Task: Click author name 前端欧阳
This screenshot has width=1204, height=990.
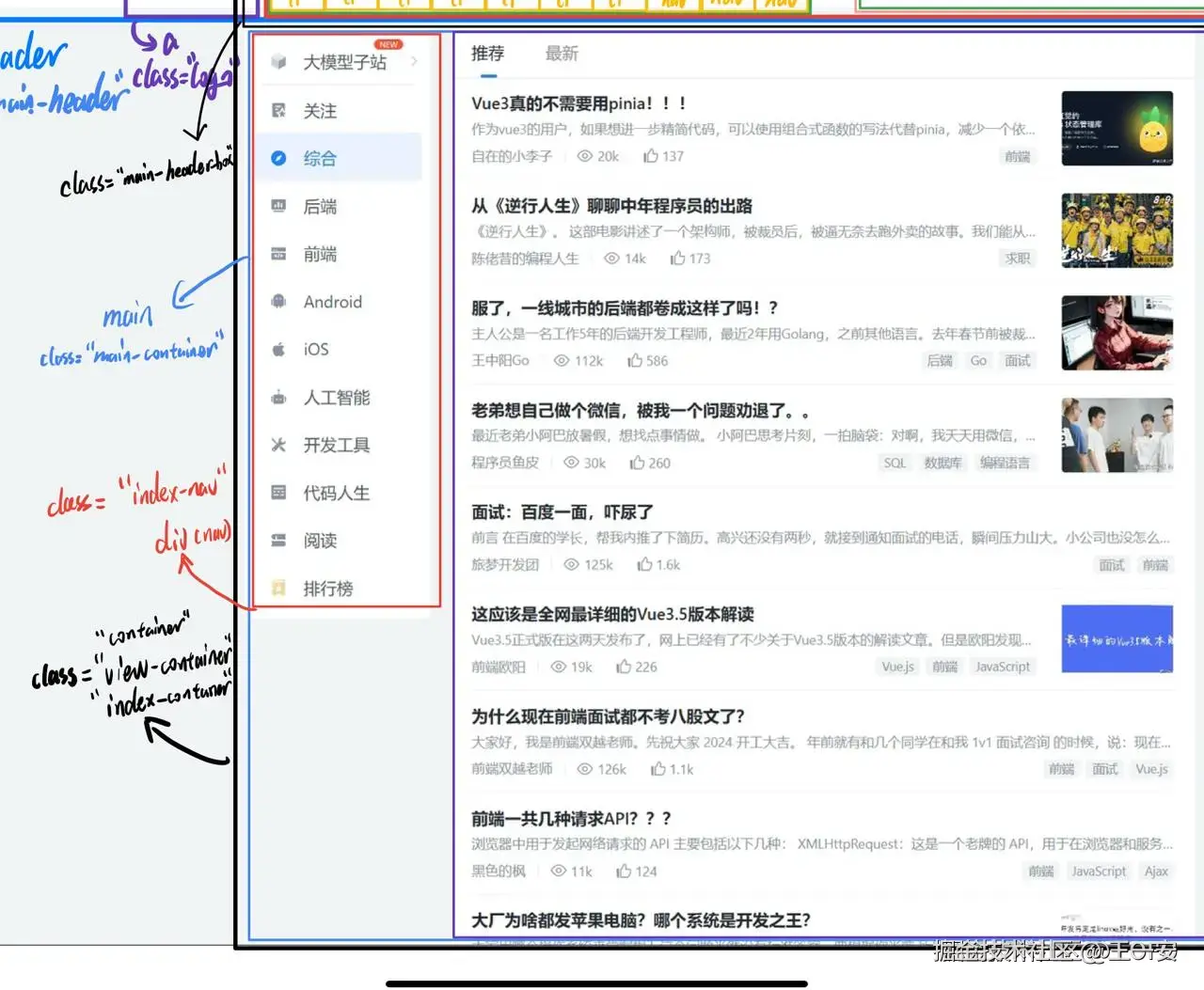Action: 499,667
